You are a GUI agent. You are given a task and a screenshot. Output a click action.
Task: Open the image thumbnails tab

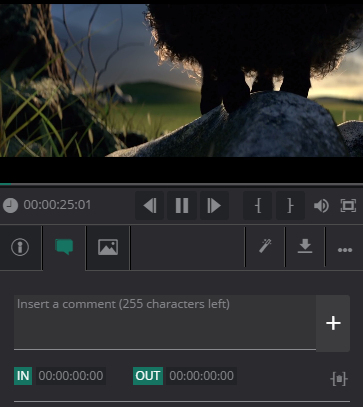[x=108, y=247]
